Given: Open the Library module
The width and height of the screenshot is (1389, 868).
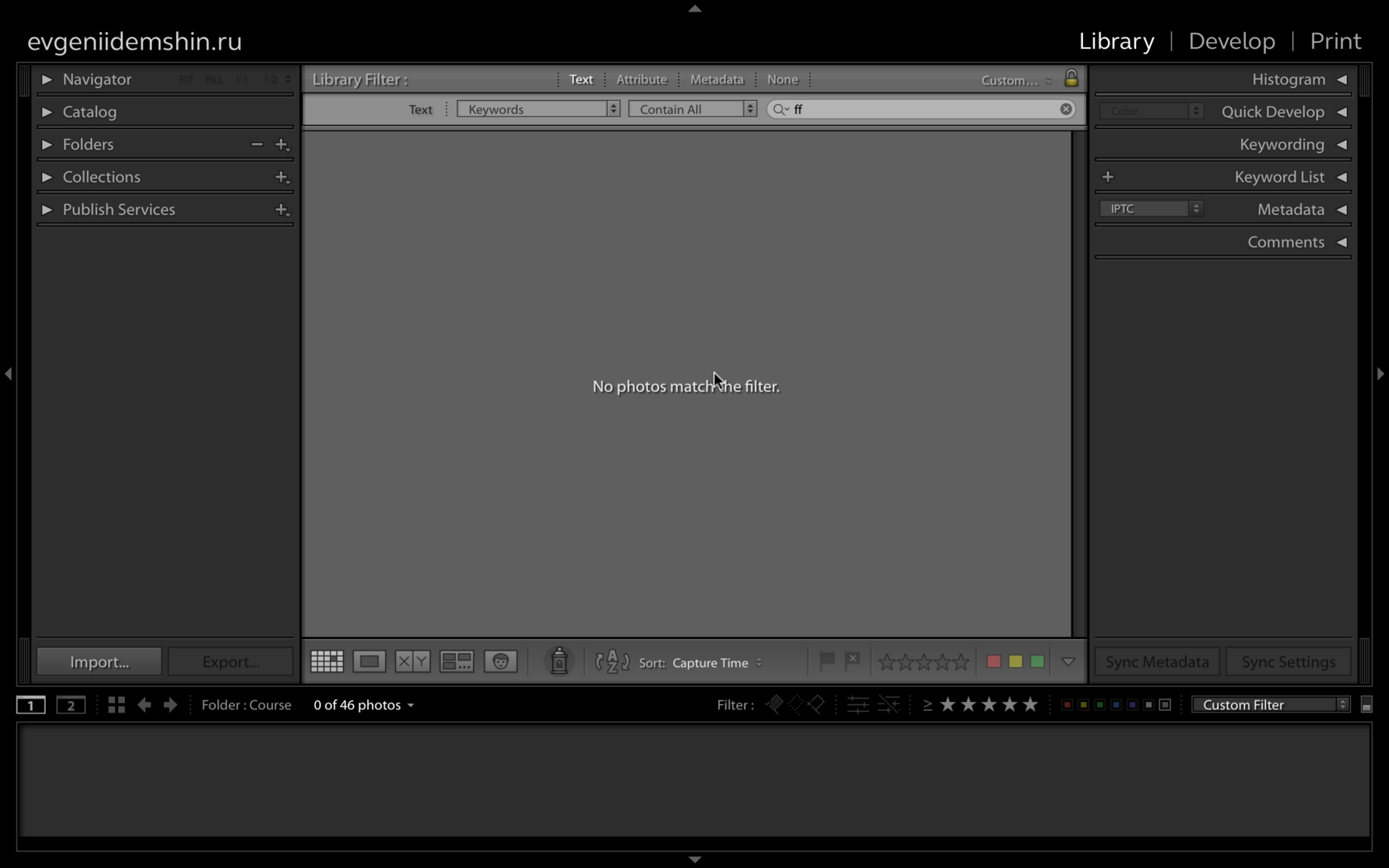Looking at the screenshot, I should tap(1116, 41).
